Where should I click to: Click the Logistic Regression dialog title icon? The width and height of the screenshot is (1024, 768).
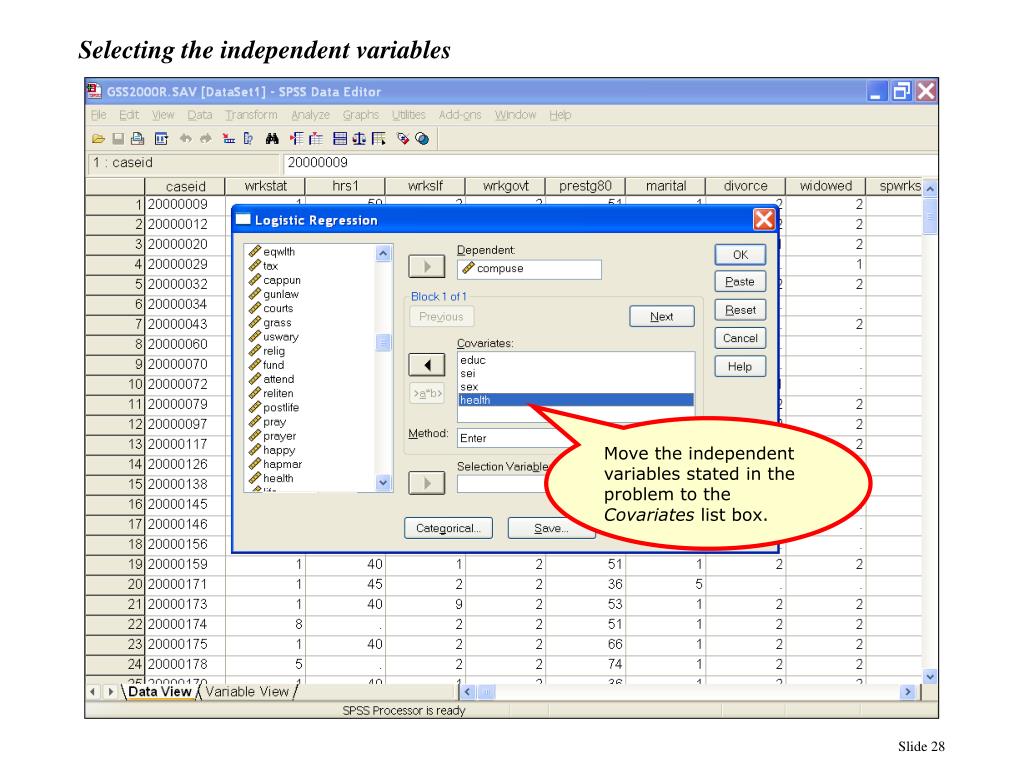243,219
